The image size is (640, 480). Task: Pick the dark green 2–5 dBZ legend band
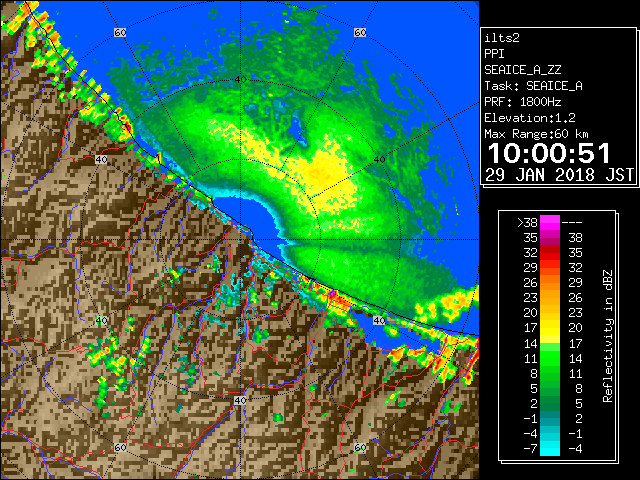[x=550, y=403]
